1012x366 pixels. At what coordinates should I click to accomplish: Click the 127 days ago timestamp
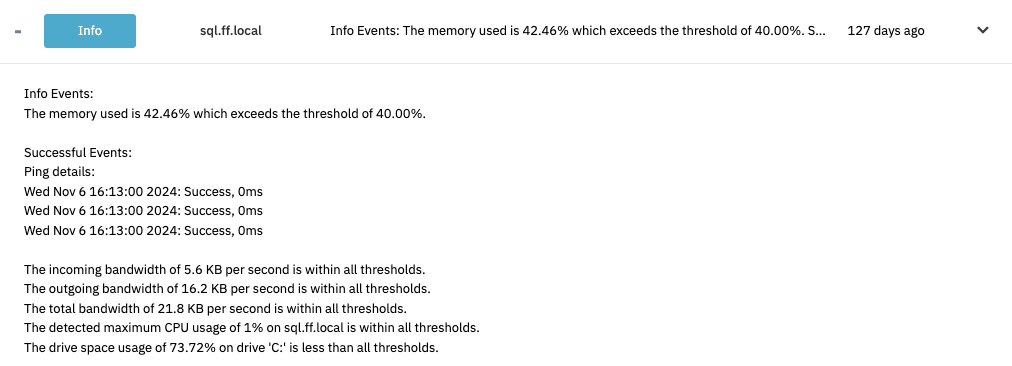pyautogui.click(x=886, y=31)
